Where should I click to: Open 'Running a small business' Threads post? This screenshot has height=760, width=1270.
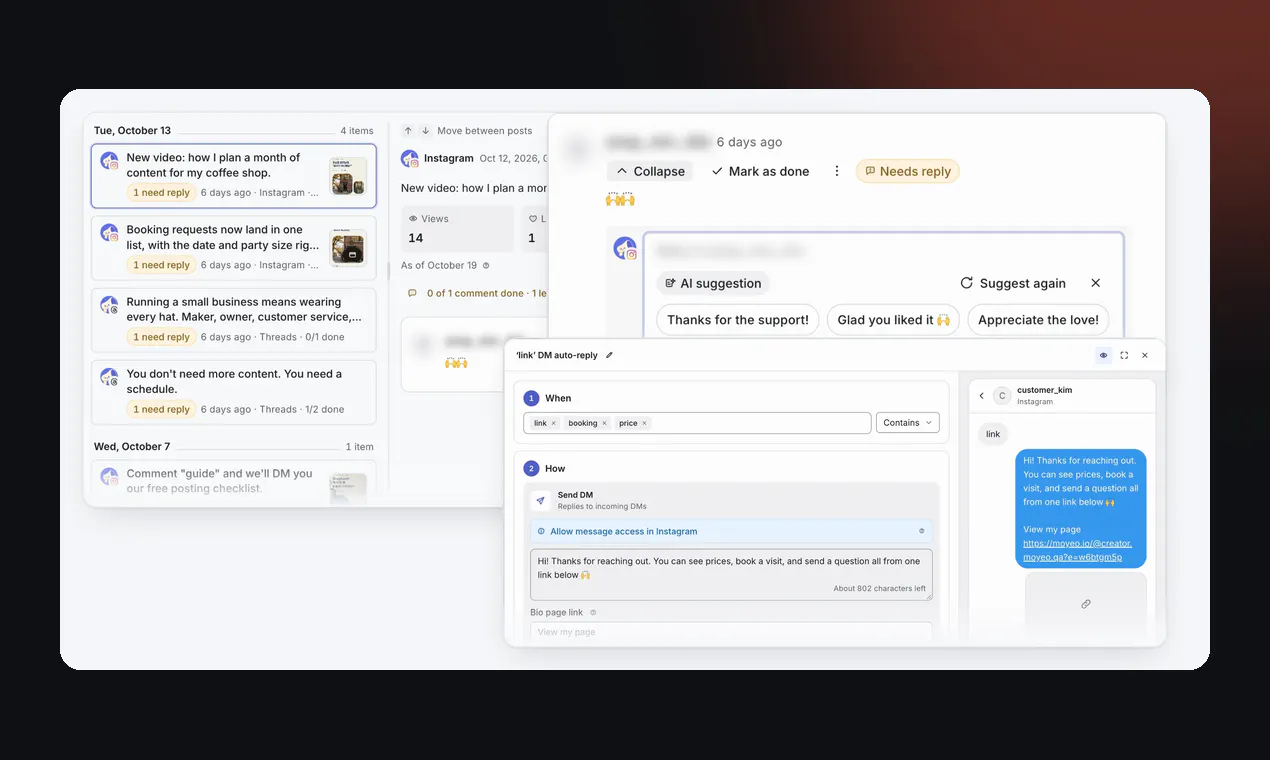click(234, 320)
